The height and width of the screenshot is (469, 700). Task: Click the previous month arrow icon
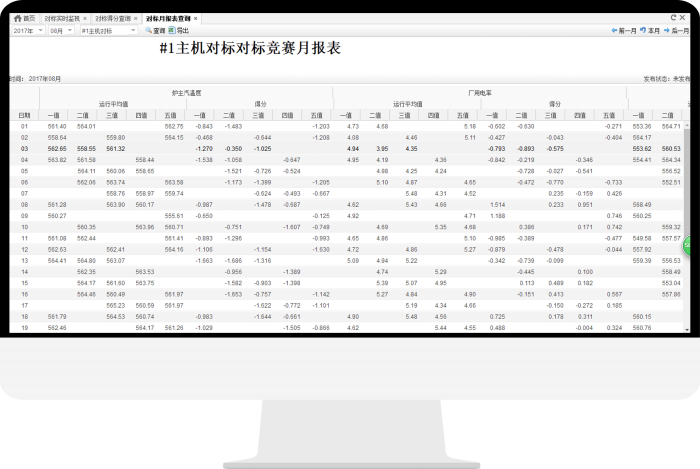pos(614,31)
